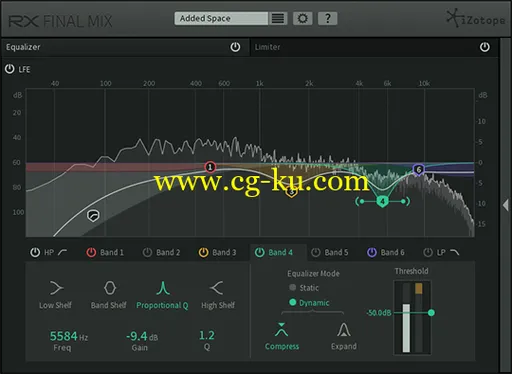
Task: Select Expand dynamic mode icon
Action: tap(344, 330)
